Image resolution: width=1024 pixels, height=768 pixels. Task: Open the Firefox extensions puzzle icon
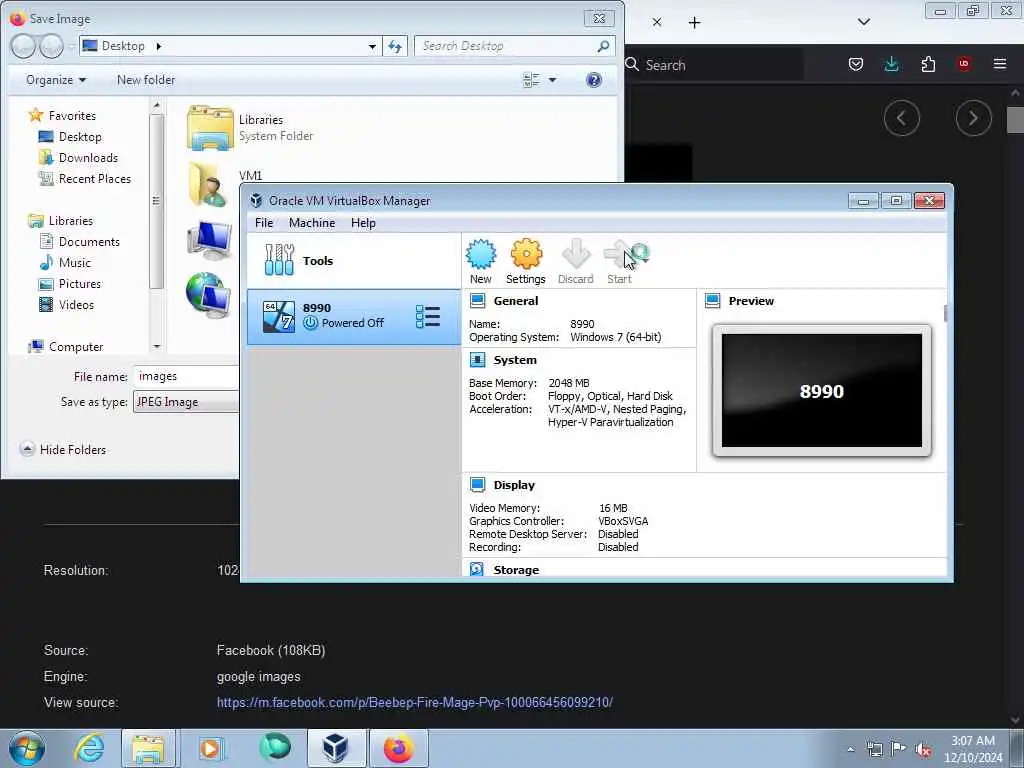click(x=928, y=64)
